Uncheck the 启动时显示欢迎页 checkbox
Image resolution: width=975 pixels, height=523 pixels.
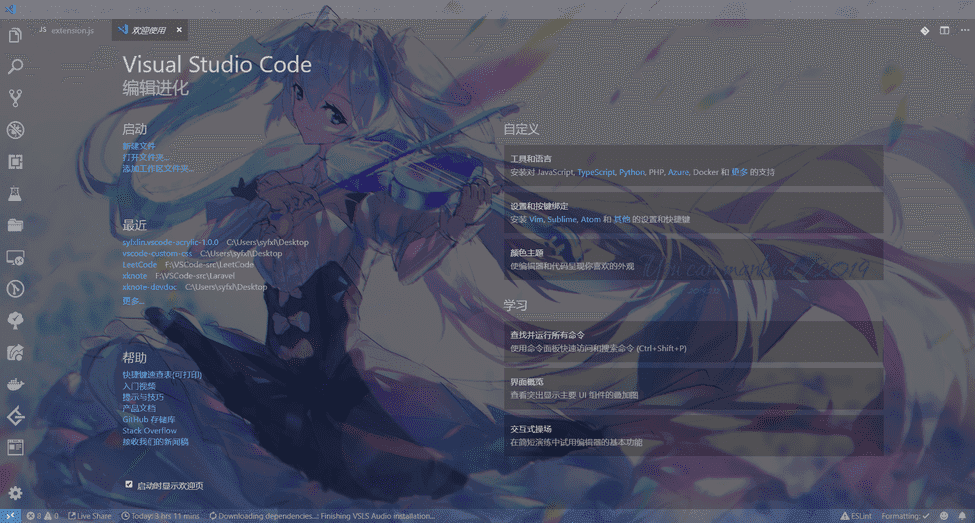tap(129, 484)
